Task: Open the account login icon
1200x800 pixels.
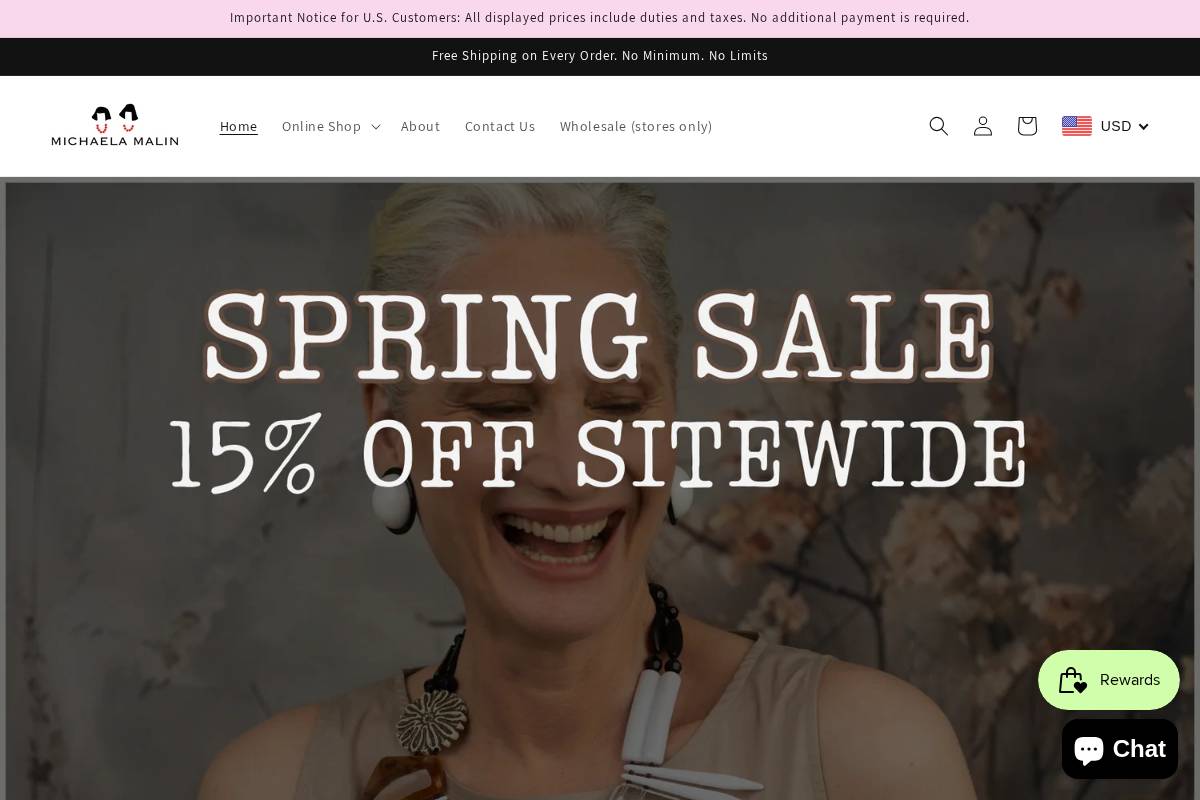Action: pos(983,126)
